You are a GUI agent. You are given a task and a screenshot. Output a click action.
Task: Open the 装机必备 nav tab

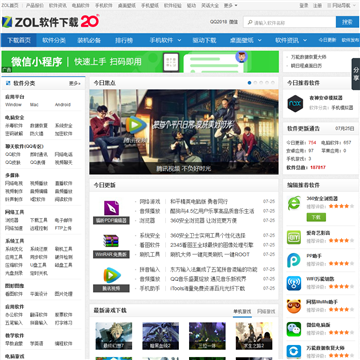pyautogui.click(x=89, y=40)
